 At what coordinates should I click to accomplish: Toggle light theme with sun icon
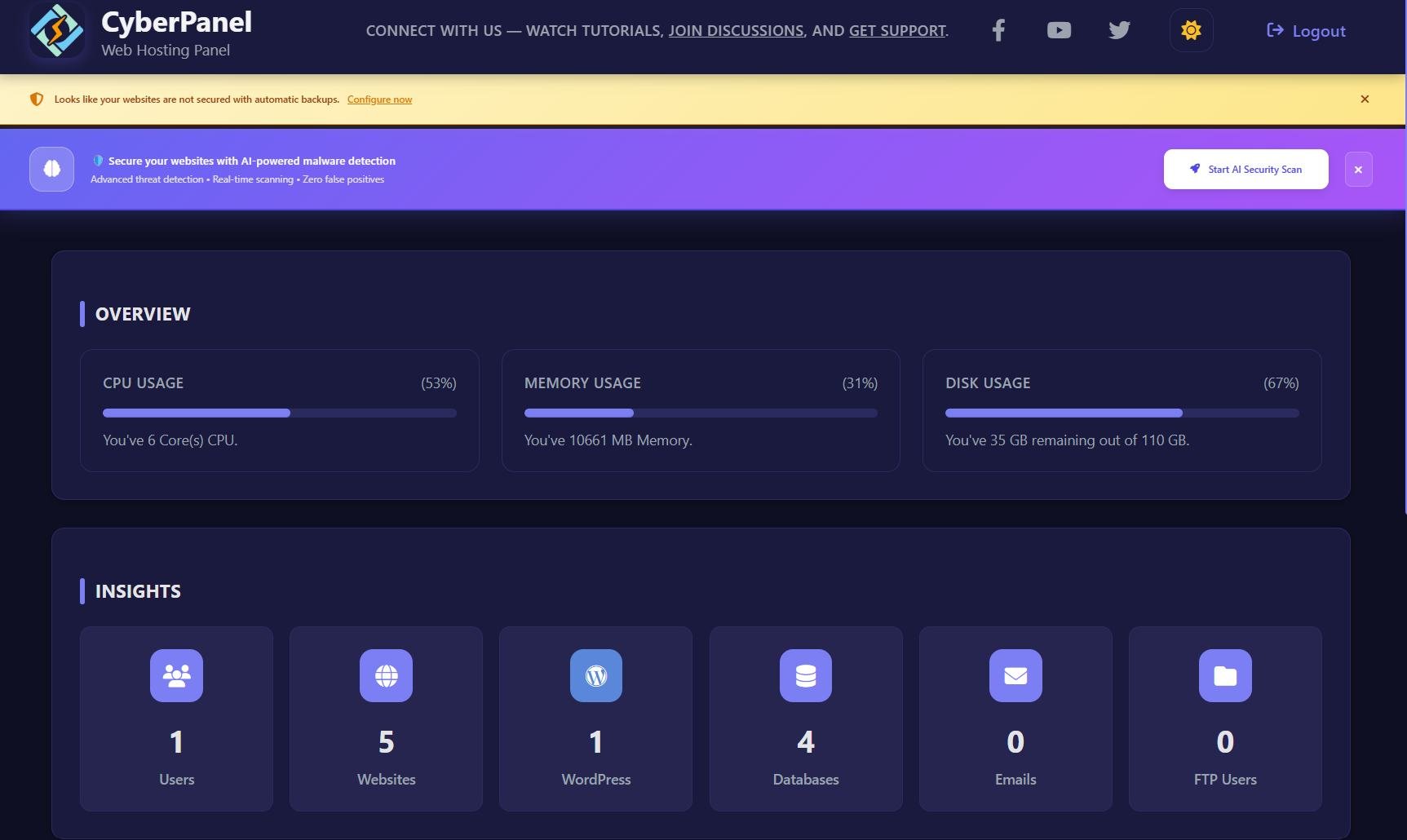[x=1191, y=31]
